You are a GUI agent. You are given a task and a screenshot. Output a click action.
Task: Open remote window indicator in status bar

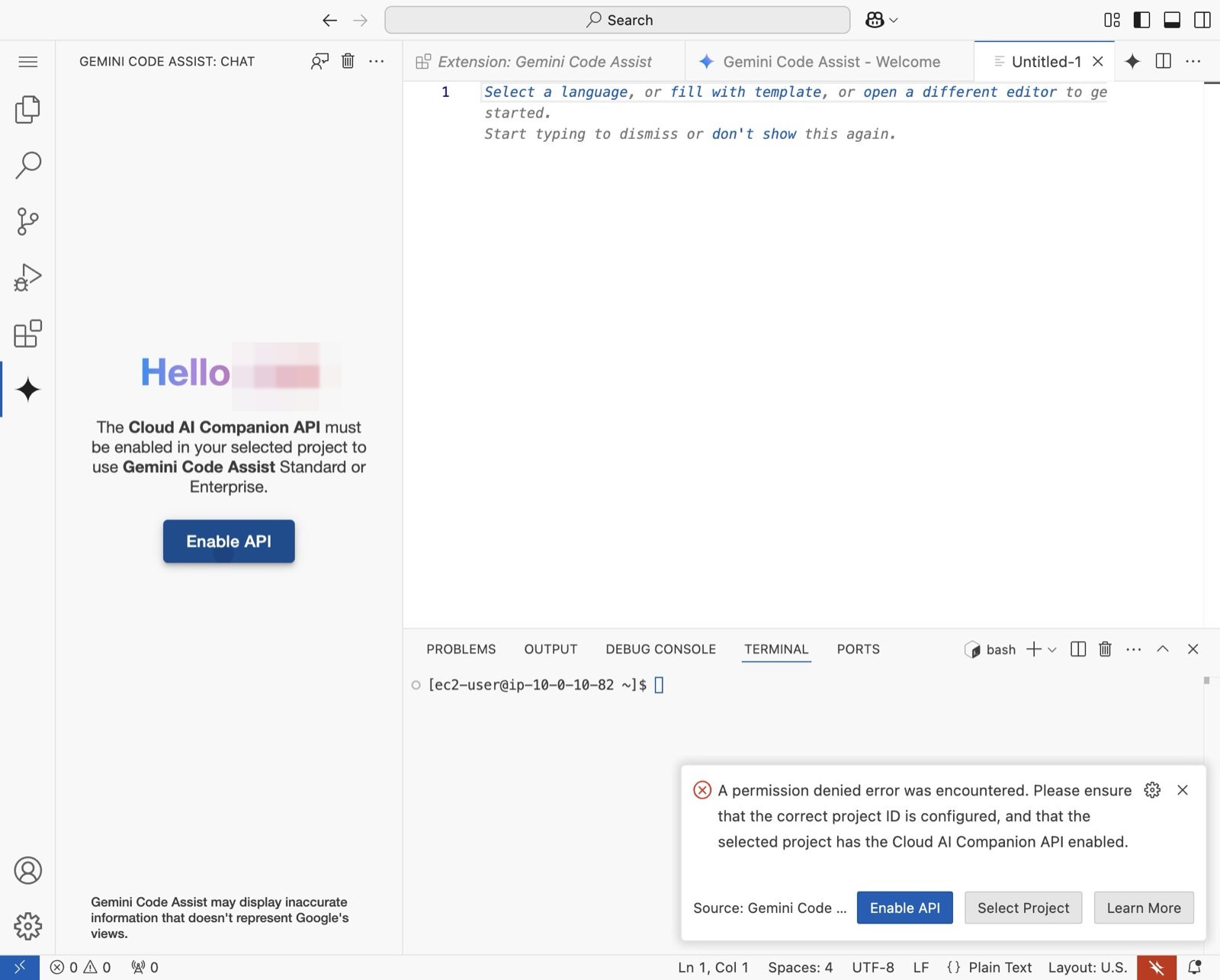click(20, 967)
